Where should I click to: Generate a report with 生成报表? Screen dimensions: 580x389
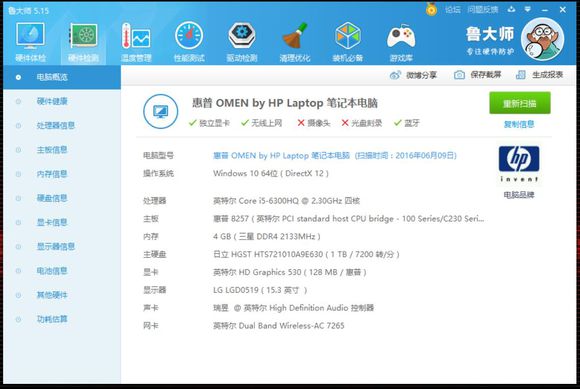pyautogui.click(x=539, y=75)
